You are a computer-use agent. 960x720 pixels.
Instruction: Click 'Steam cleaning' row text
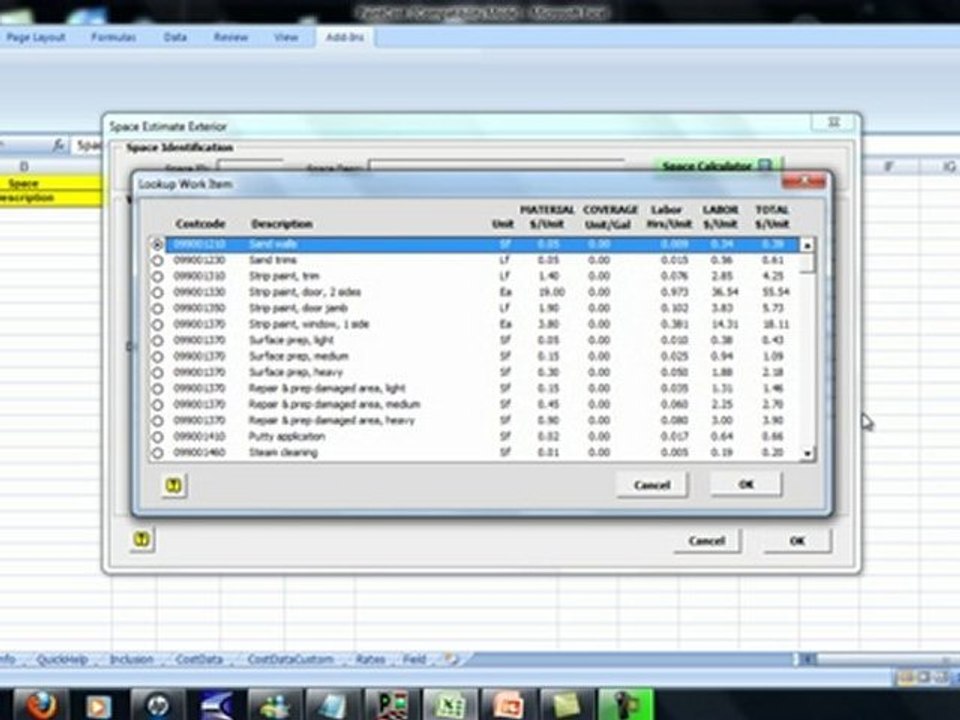(x=283, y=452)
